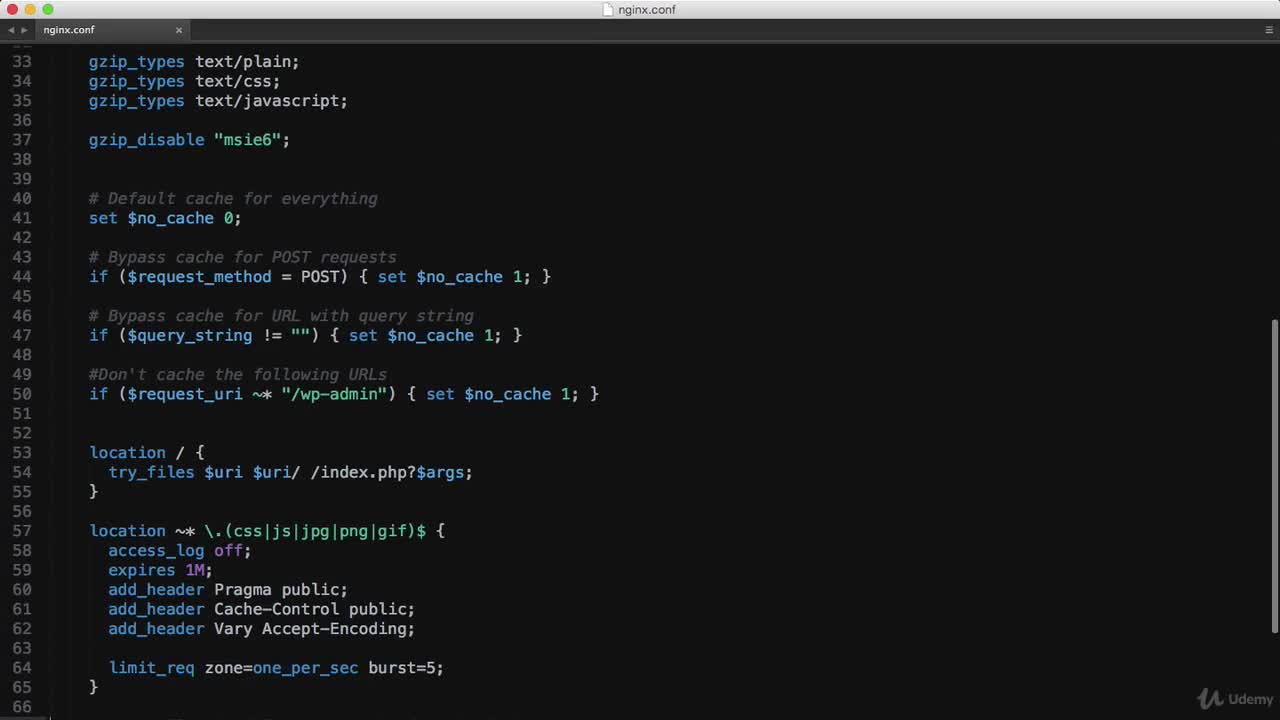The image size is (1280, 720).
Task: Click the nginx.conf file icon in title bar
Action: click(608, 10)
